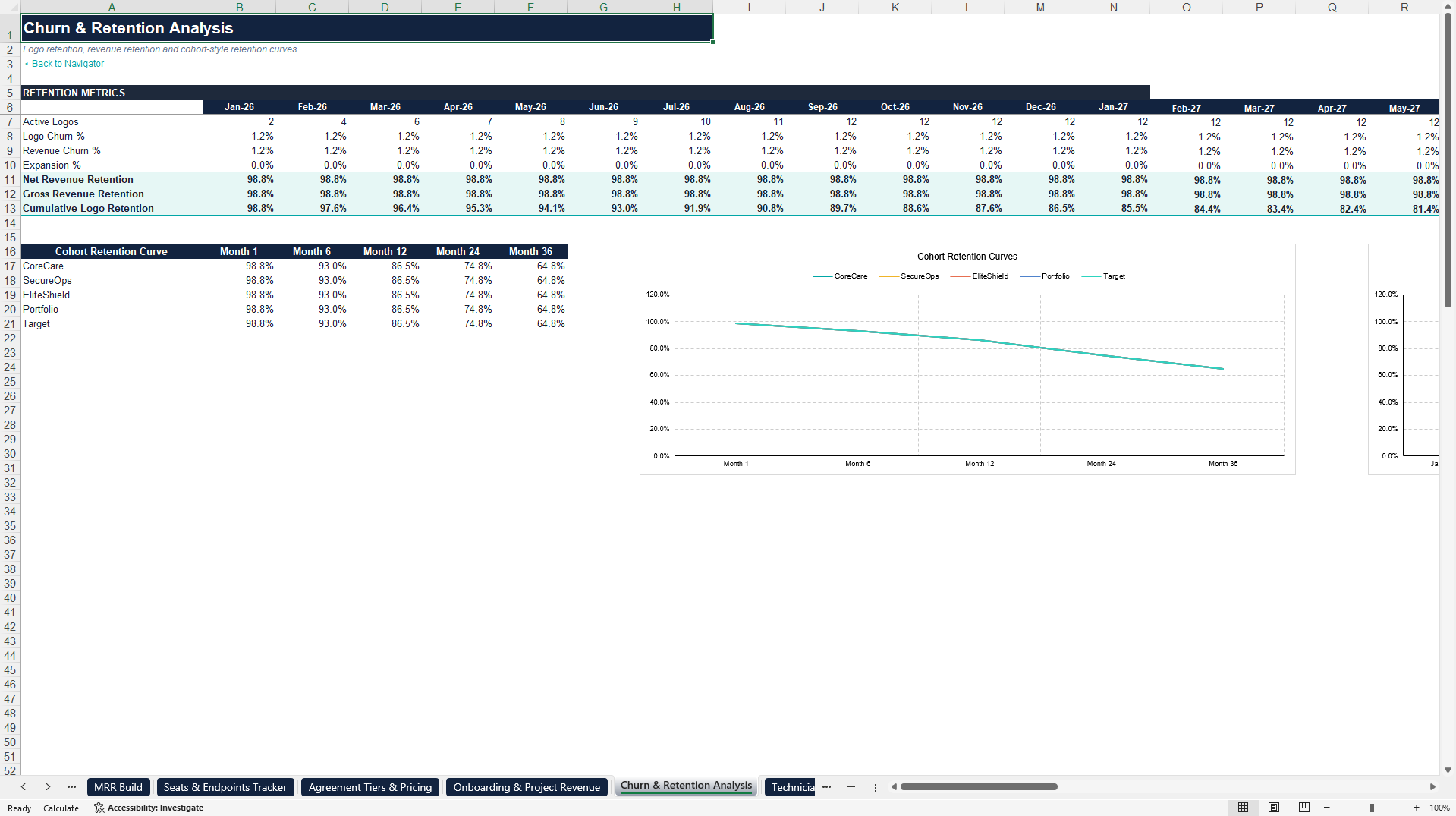The image size is (1456, 816).
Task: Switch to Page Layout view icon
Action: 1273,808
